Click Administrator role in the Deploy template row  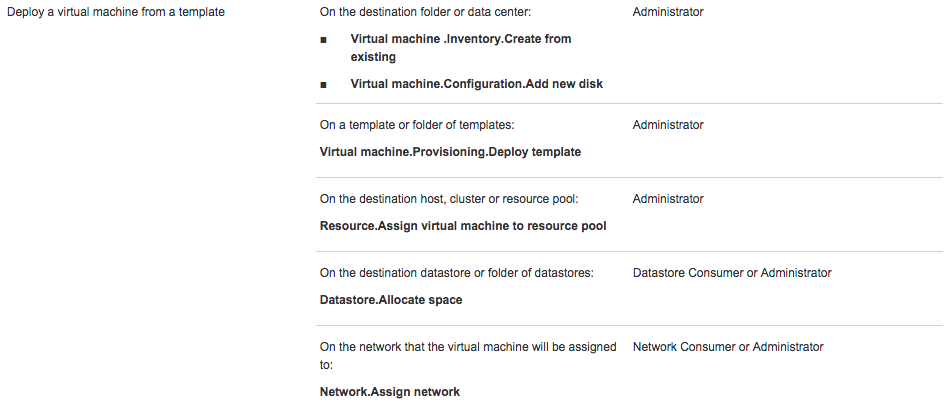(x=668, y=125)
